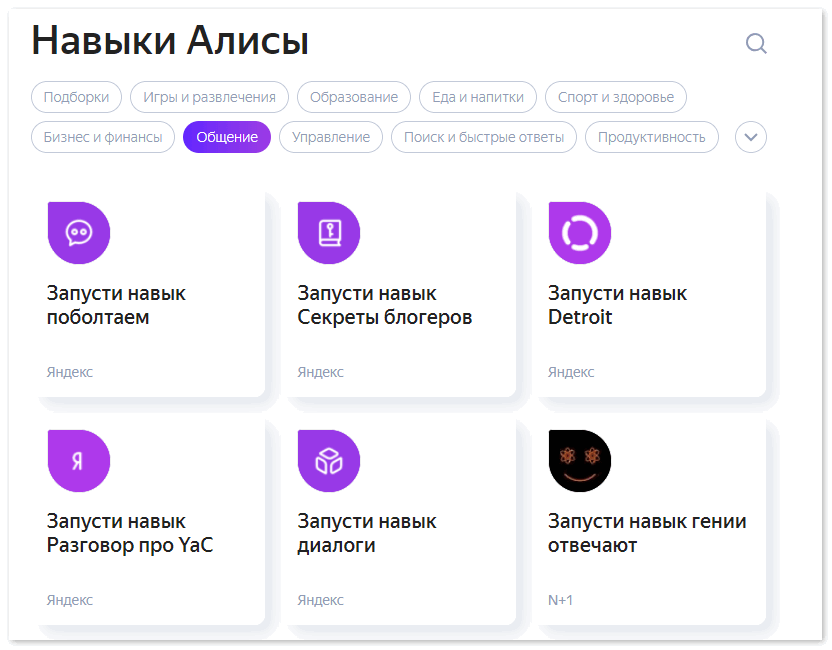Click the search magnifier icon
This screenshot has height=650, width=832.
756,43
